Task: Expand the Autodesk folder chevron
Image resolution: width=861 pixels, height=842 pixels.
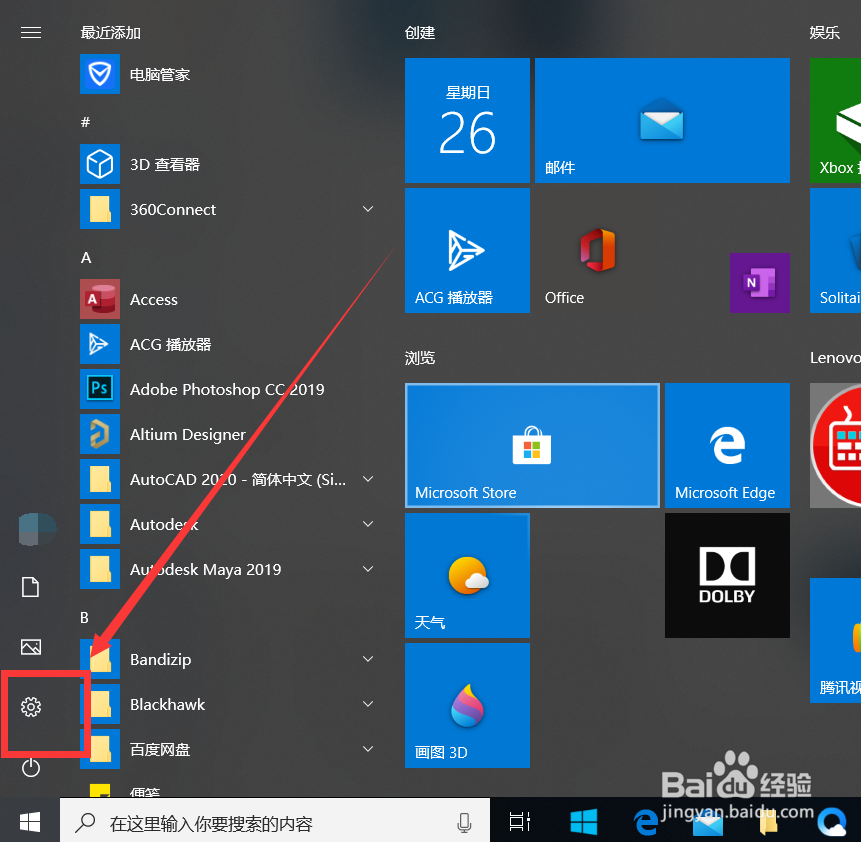Action: point(368,525)
